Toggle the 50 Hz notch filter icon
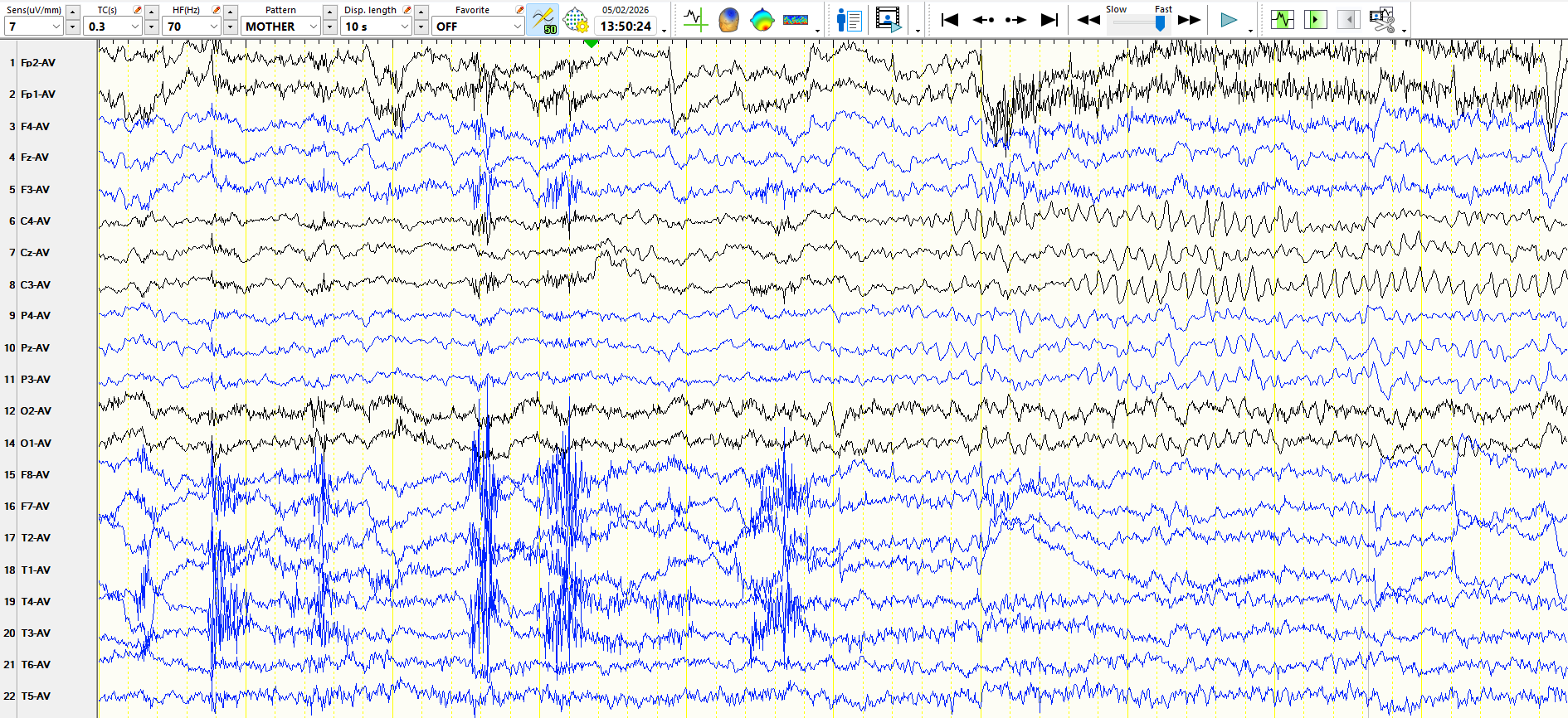The width and height of the screenshot is (1568, 718). coord(543,20)
